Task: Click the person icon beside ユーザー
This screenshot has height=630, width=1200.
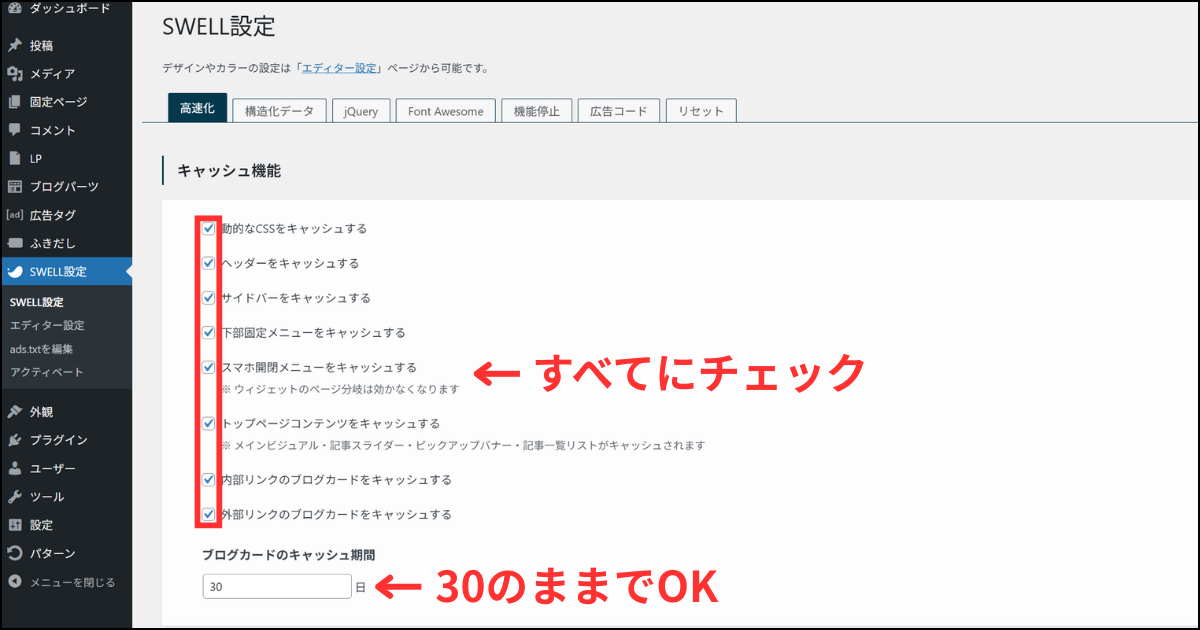Action: point(15,468)
